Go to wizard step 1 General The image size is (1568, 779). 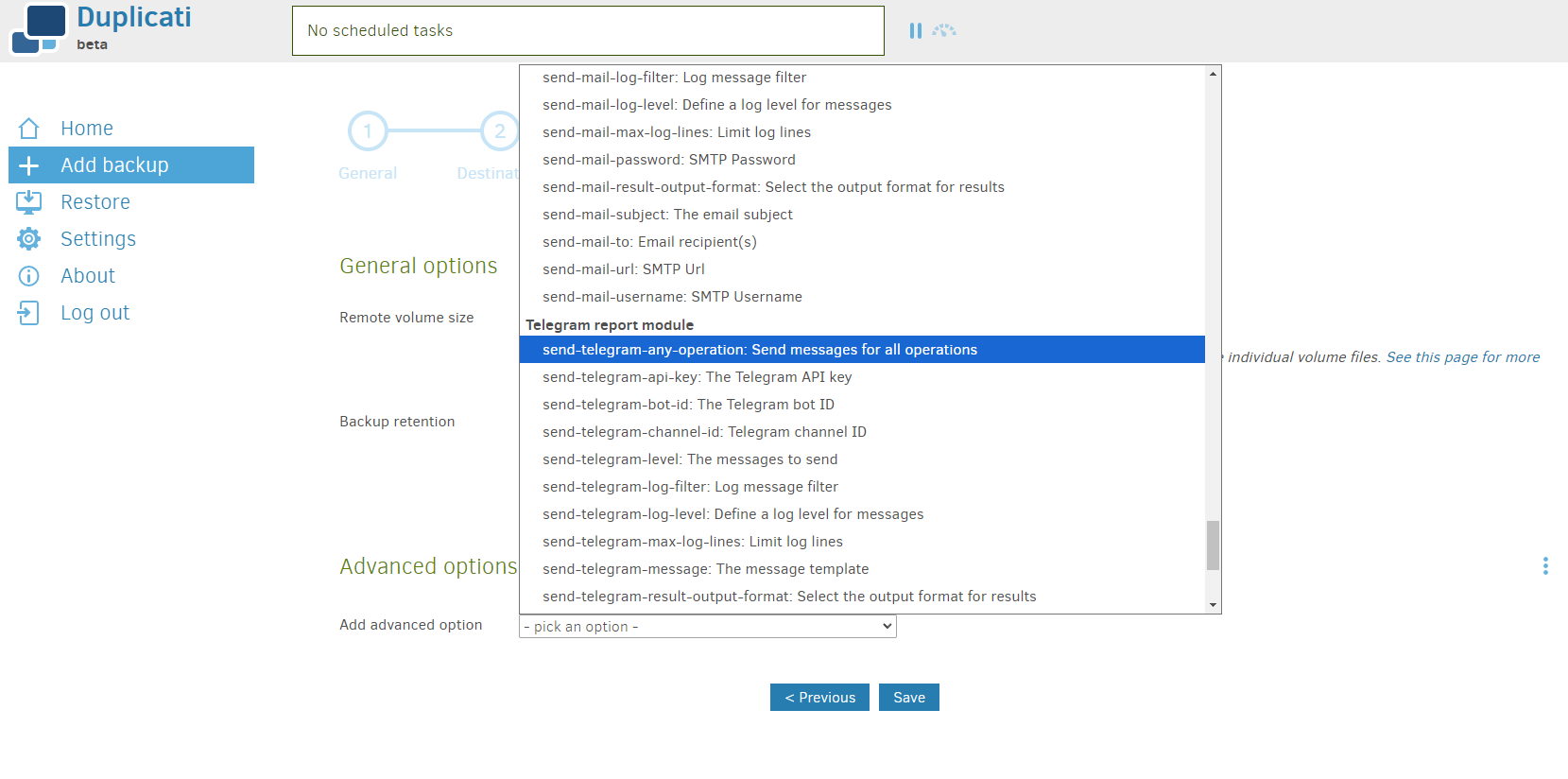[368, 131]
